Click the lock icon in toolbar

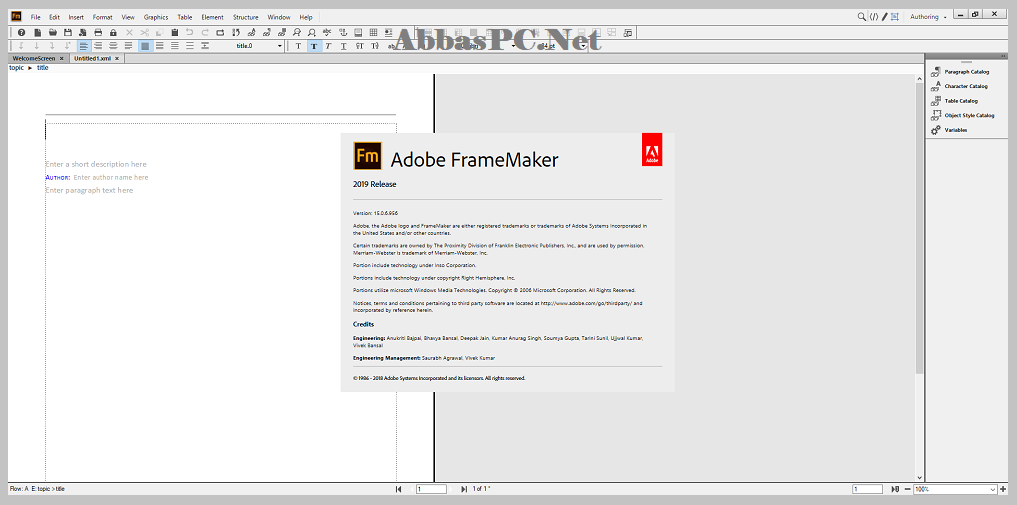click(x=113, y=32)
